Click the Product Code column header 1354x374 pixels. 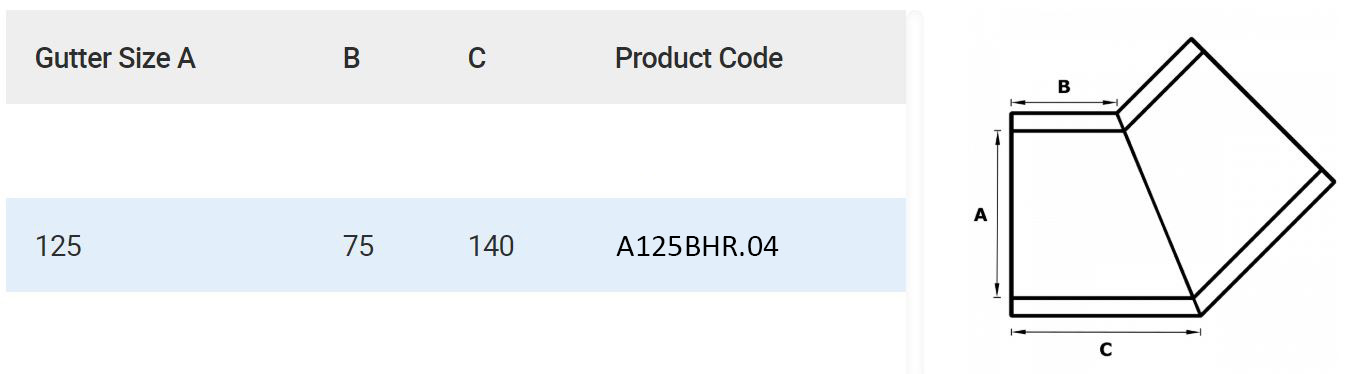pos(698,58)
